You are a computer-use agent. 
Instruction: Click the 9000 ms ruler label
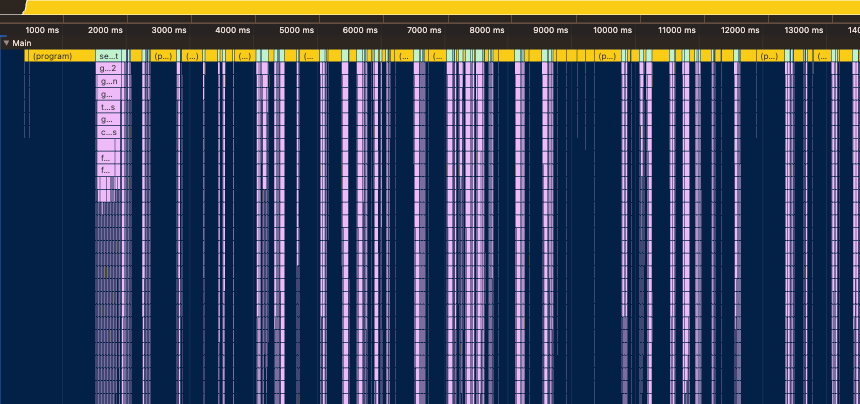550,31
